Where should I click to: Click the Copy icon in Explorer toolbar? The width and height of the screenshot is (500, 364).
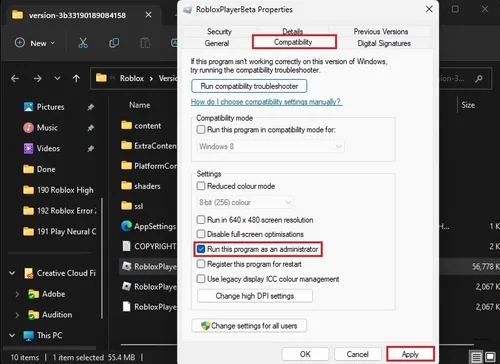click(x=114, y=43)
